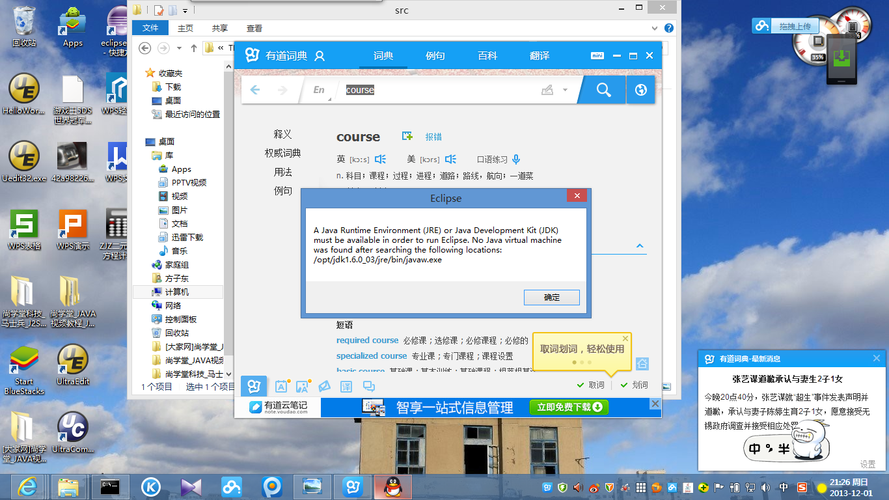The image size is (889, 500).
Task: Switch to the 例句 tab
Action: [435, 56]
